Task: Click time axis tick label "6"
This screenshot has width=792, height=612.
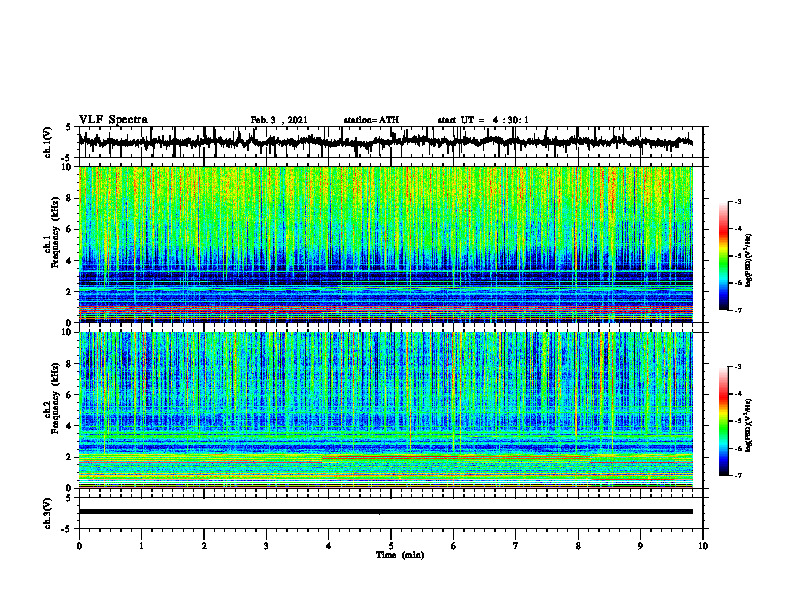Action: pos(454,546)
